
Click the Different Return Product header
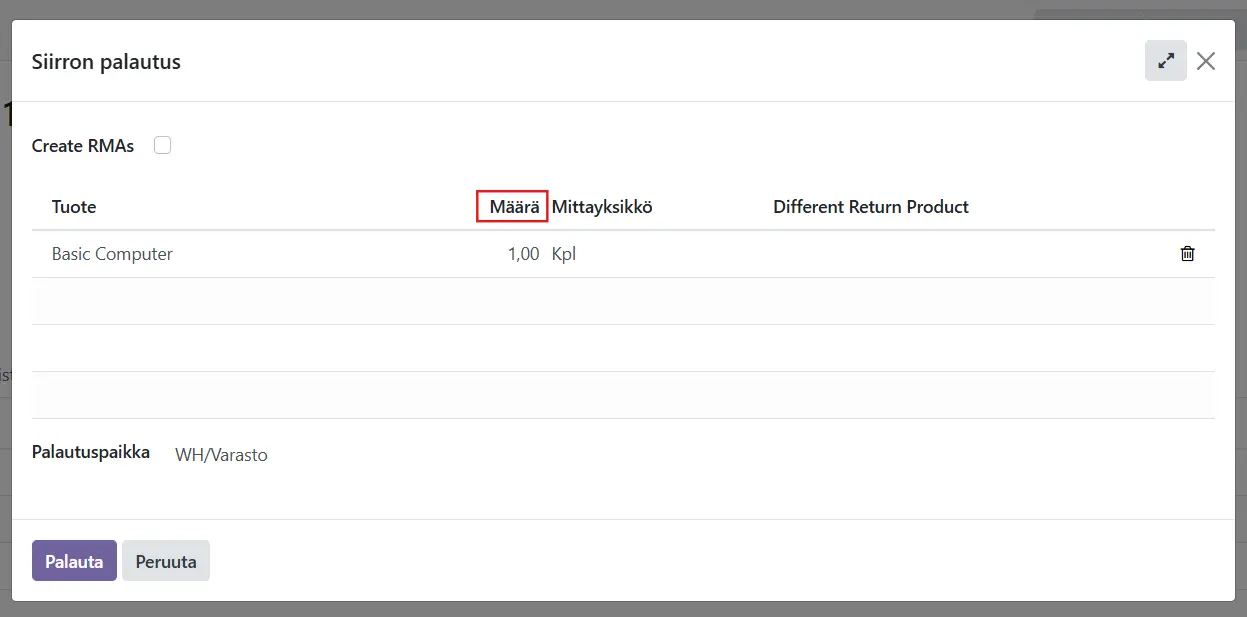point(870,207)
